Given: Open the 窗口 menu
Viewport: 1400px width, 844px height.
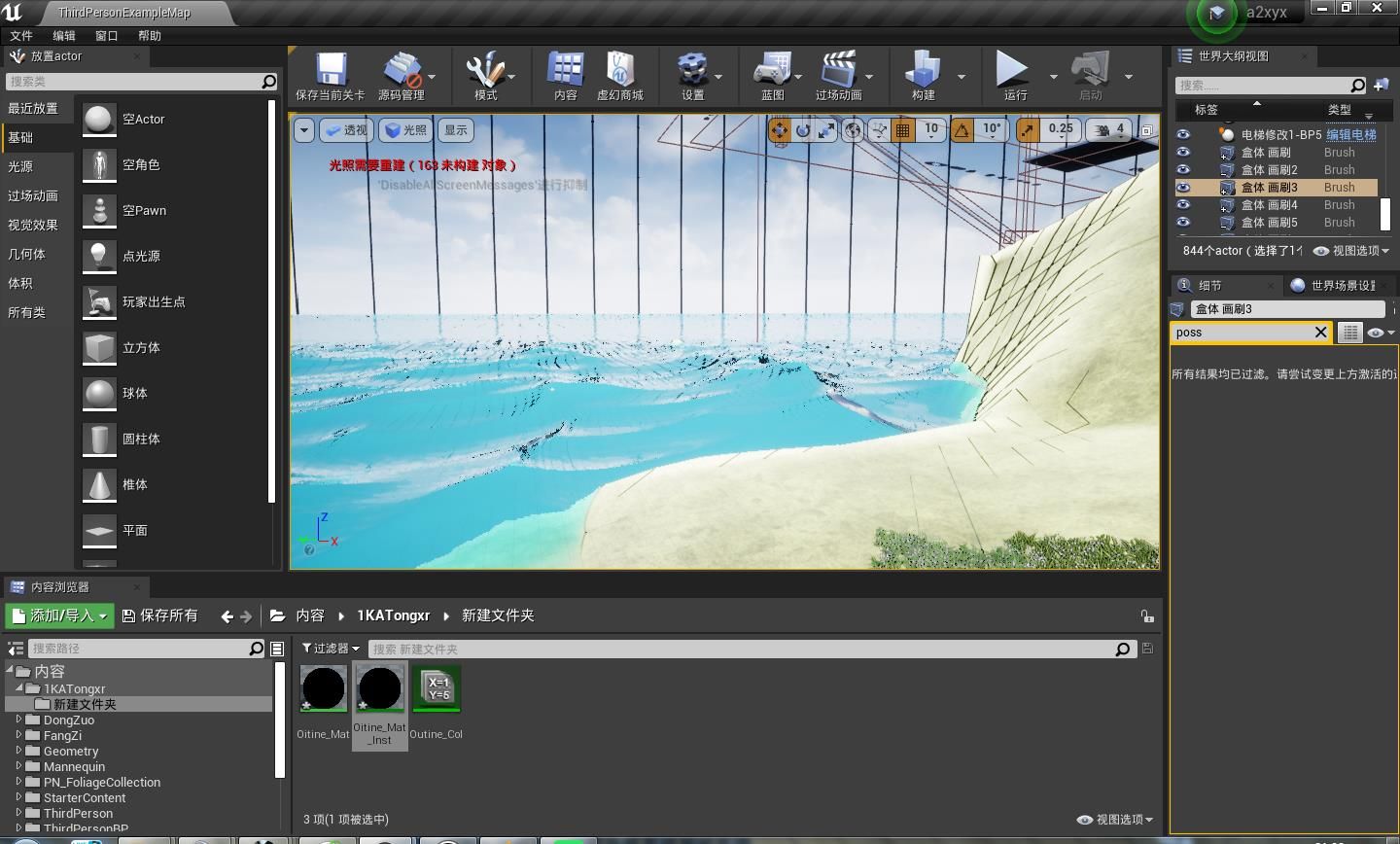Looking at the screenshot, I should pos(107,36).
